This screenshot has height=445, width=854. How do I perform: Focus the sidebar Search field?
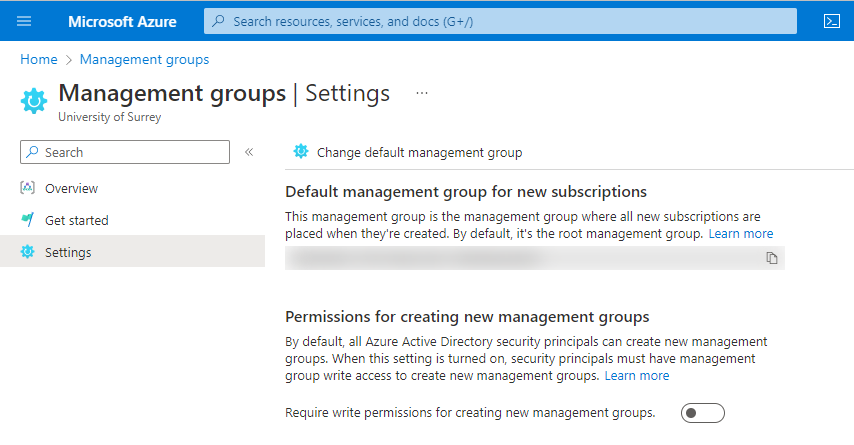pyautogui.click(x=125, y=152)
